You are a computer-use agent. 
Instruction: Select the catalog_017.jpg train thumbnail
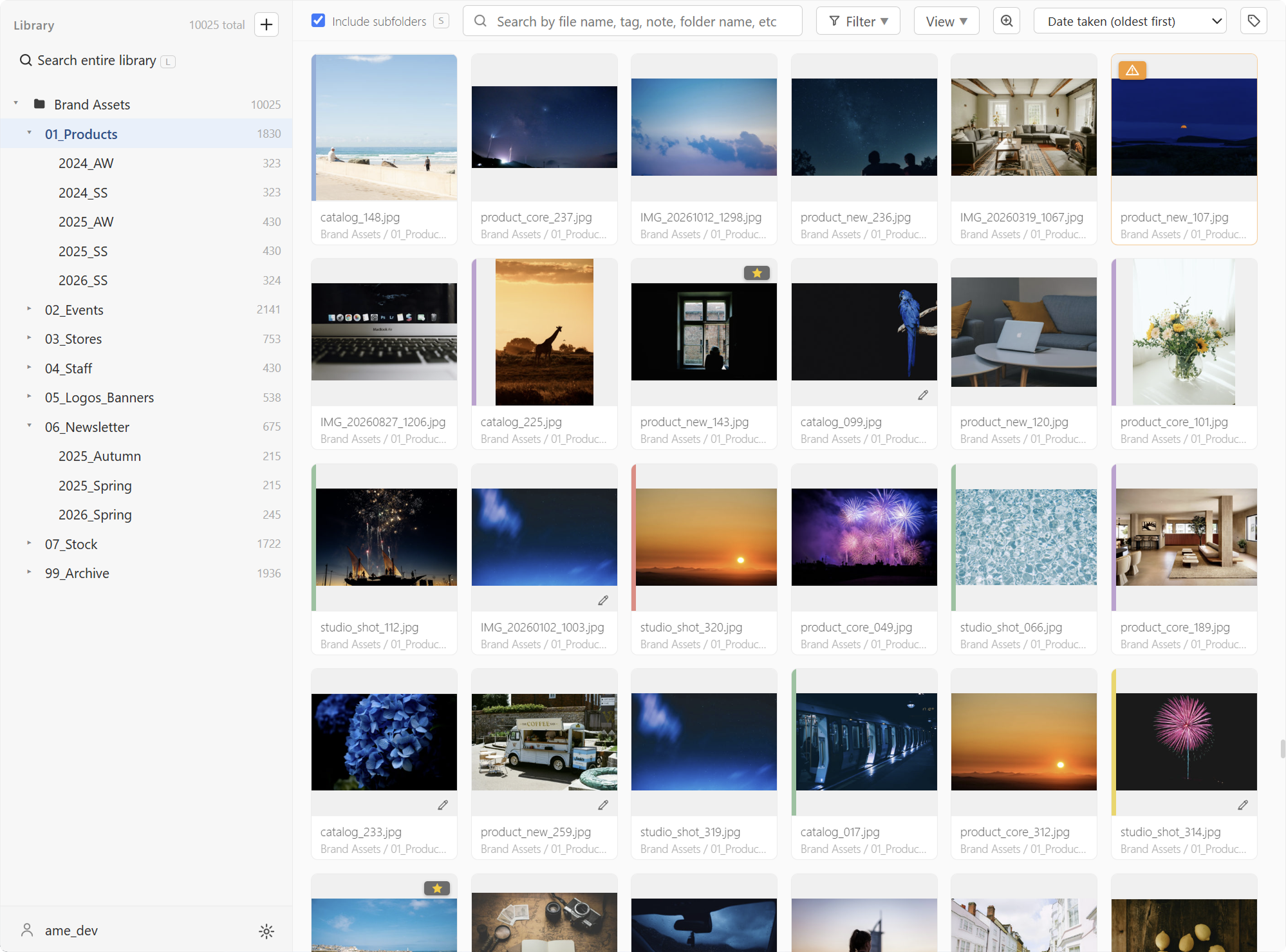866,742
